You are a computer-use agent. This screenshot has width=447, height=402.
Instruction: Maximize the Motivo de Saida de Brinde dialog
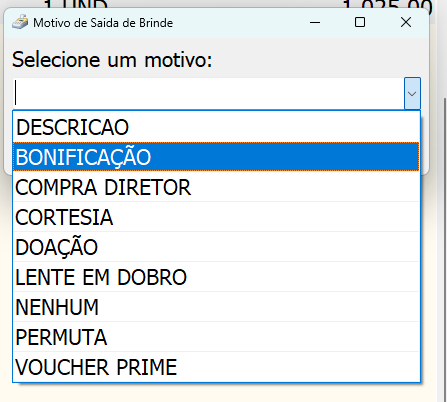click(x=360, y=23)
